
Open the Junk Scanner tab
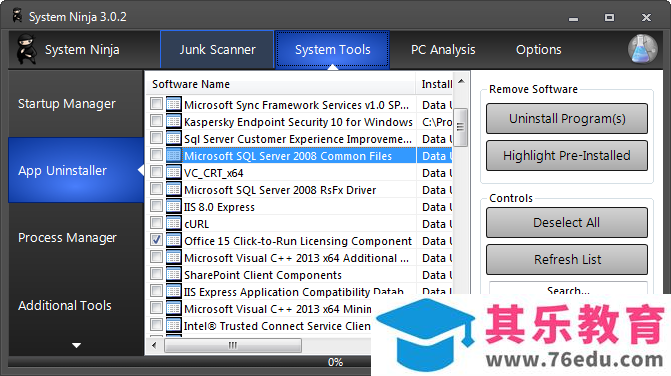(217, 49)
